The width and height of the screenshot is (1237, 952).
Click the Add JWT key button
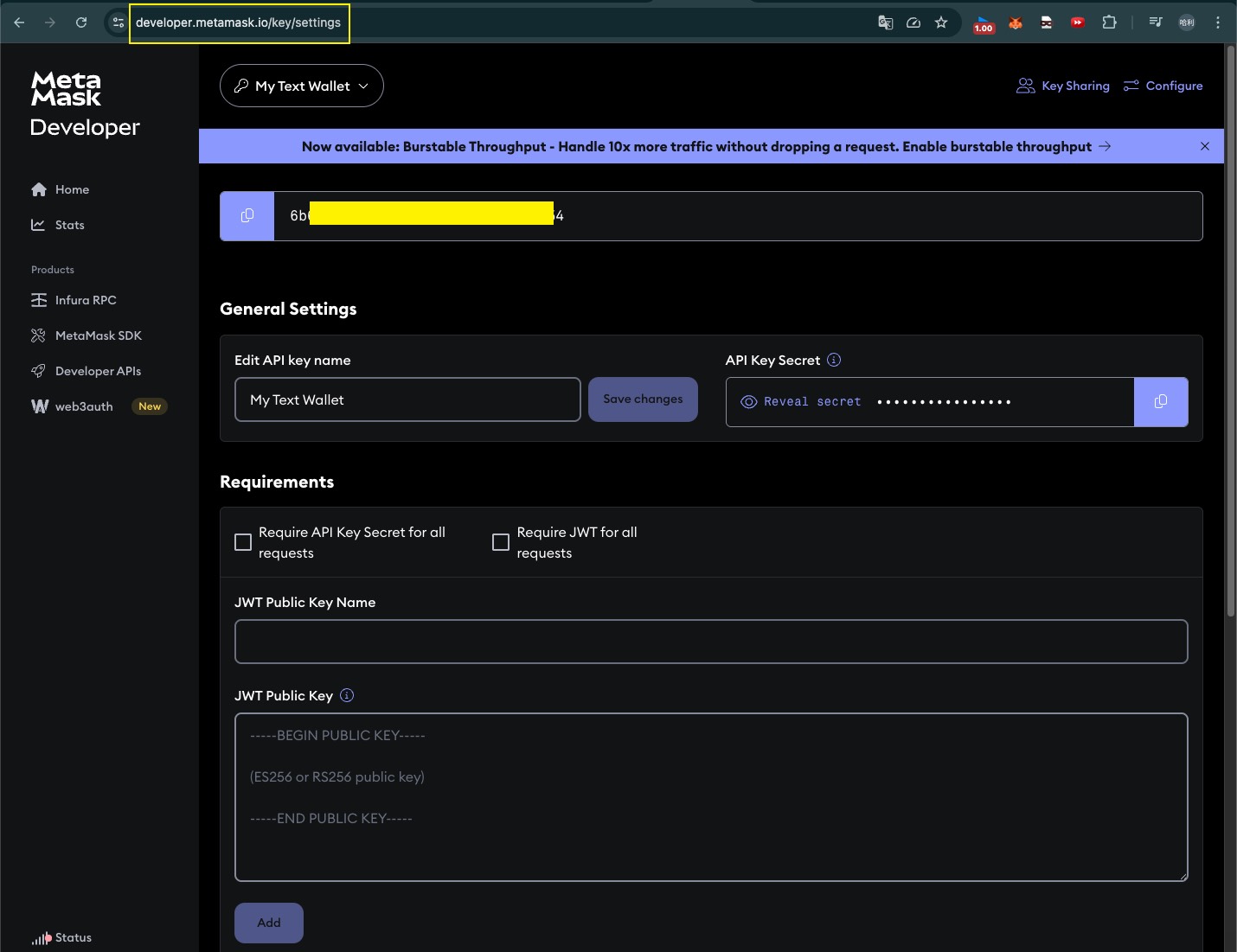click(x=269, y=923)
